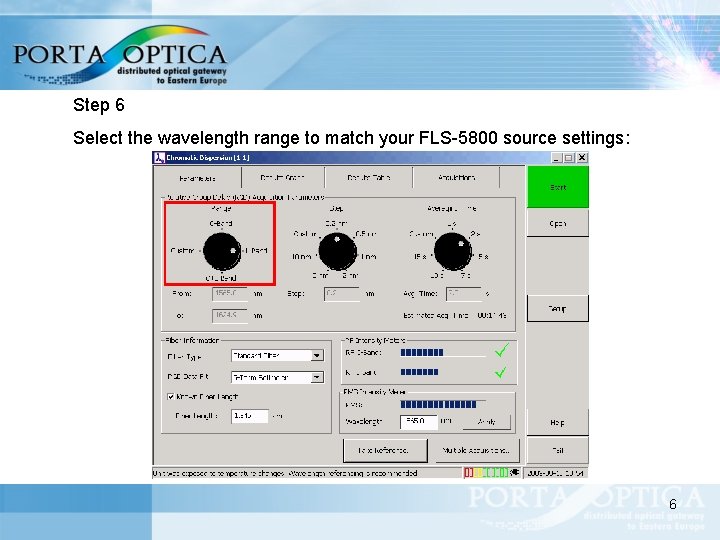The width and height of the screenshot is (720, 540).
Task: Click the status bar date and time
Action: click(x=555, y=473)
